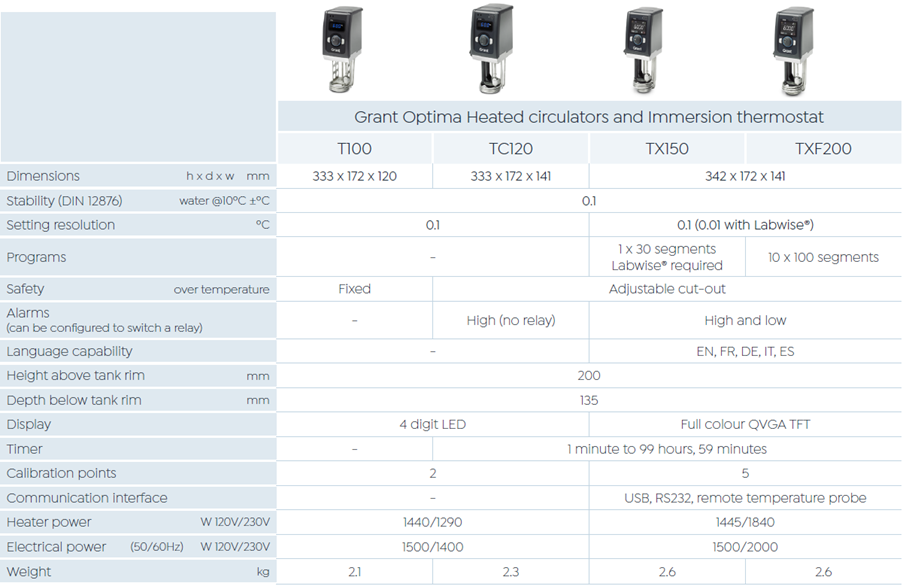Click the 'Programs' row label

coord(36,258)
